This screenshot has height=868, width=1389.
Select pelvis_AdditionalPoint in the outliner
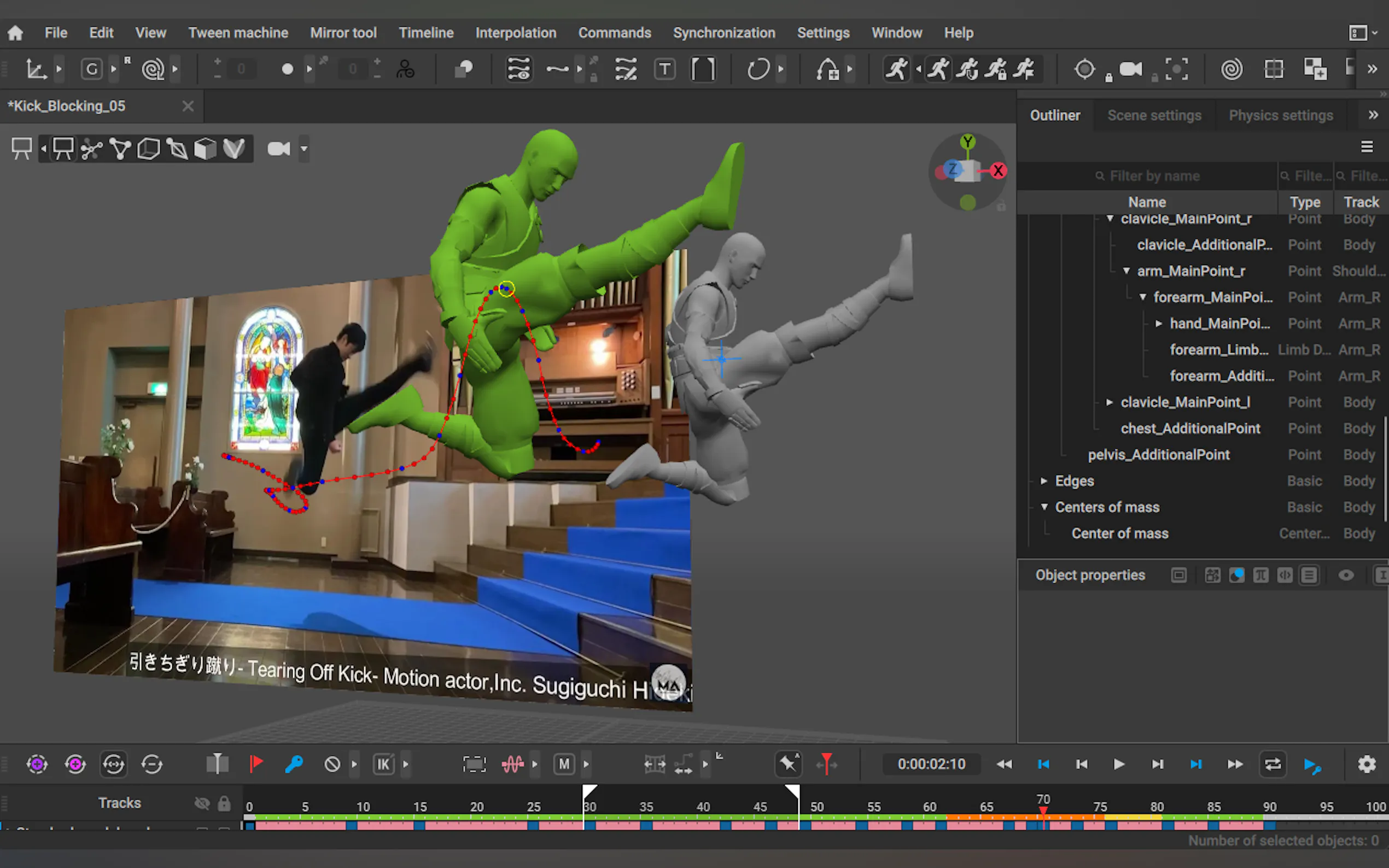1158,455
